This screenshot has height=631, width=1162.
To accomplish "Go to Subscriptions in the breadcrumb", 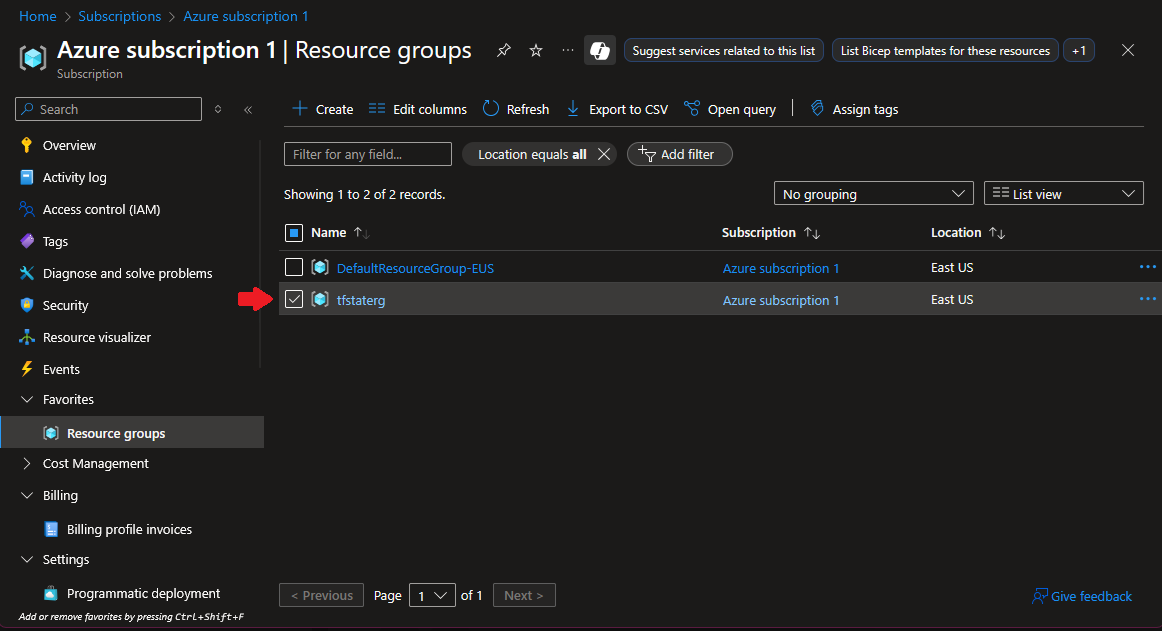I will [119, 16].
